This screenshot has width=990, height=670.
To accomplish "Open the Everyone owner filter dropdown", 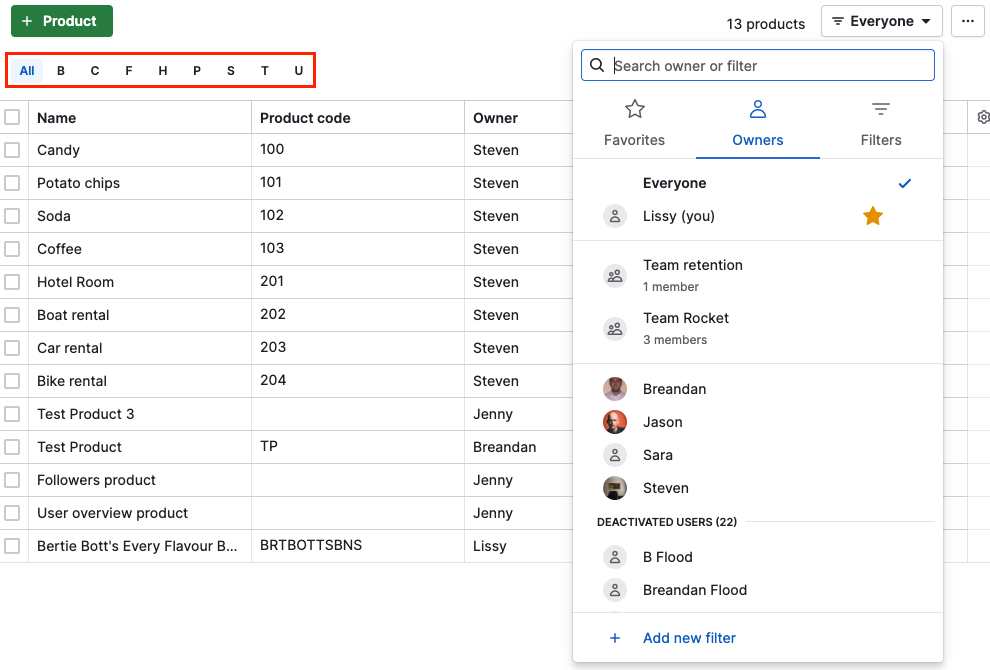I will pyautogui.click(x=881, y=20).
